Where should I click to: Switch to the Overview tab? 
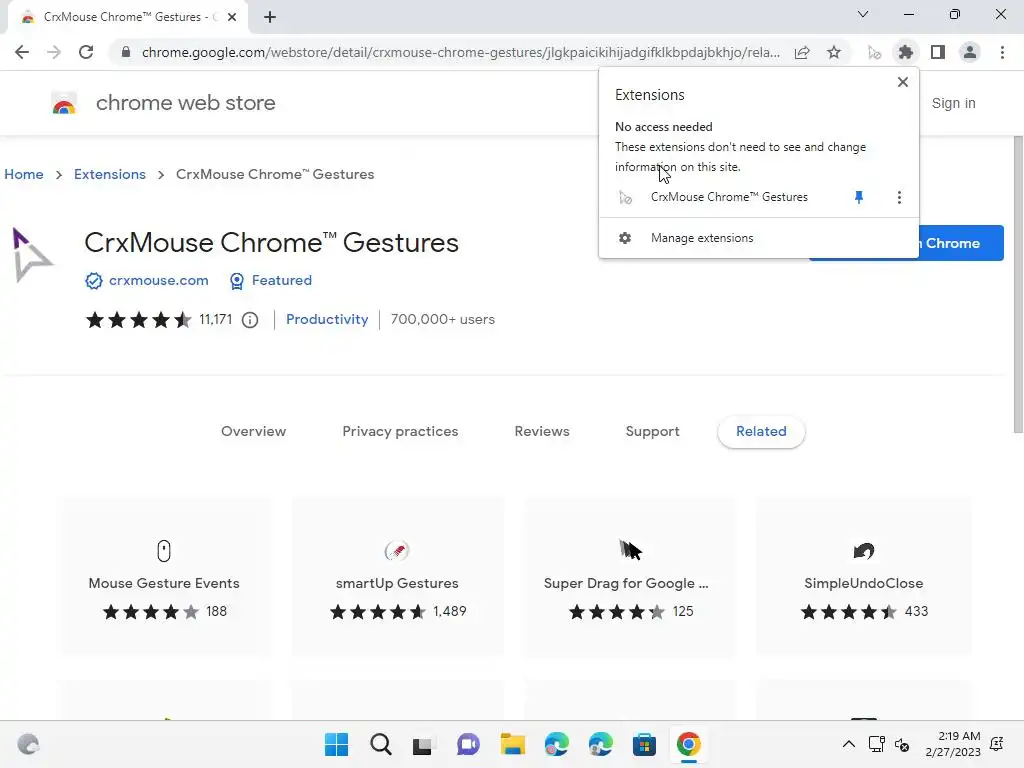pos(253,432)
